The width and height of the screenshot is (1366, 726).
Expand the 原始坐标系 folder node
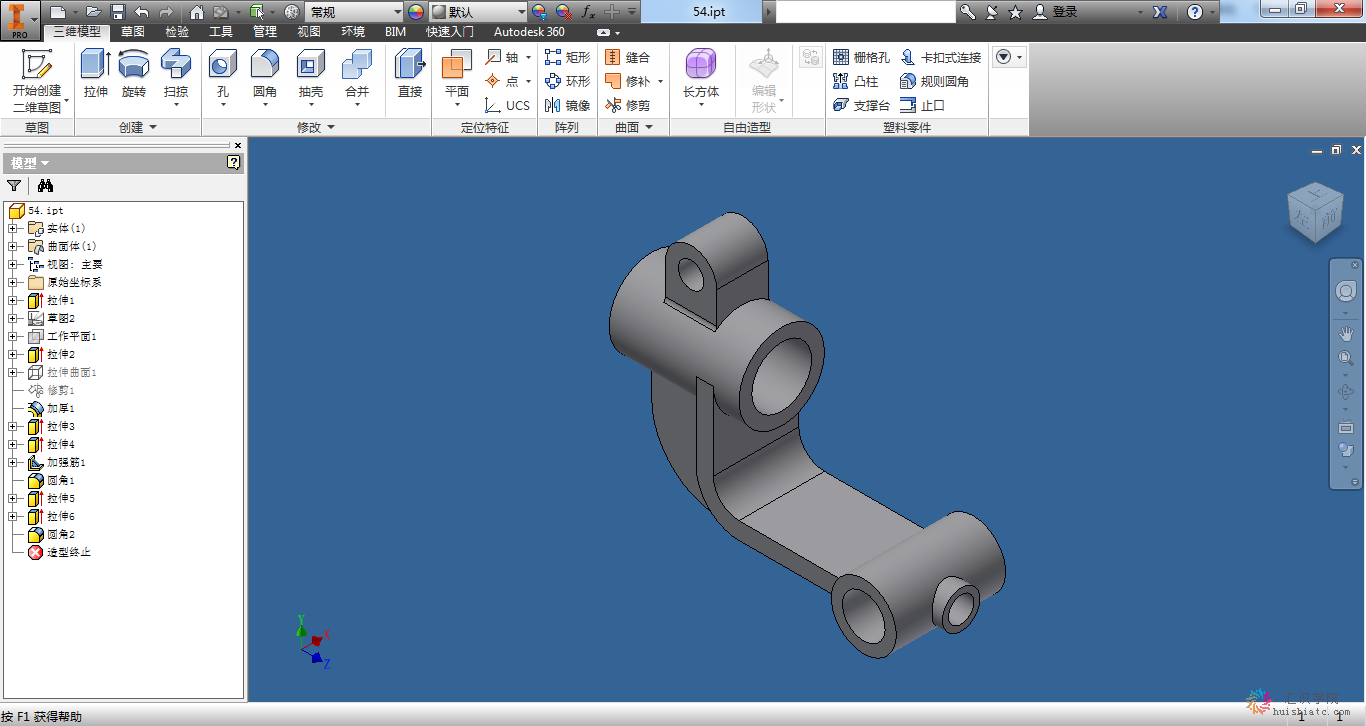click(x=13, y=282)
